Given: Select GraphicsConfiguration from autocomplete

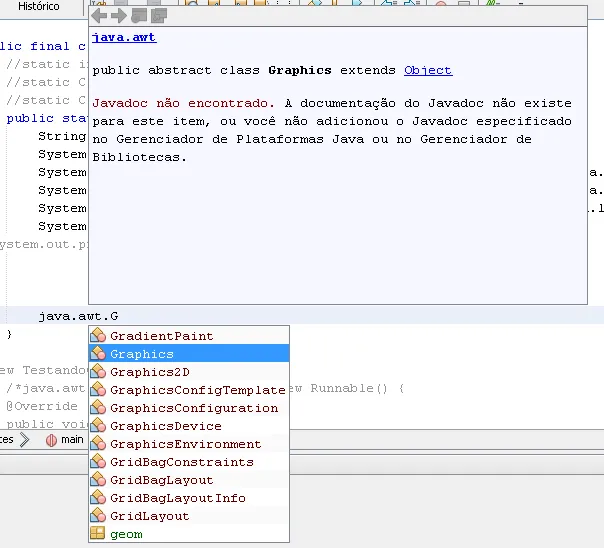Looking at the screenshot, I should pyautogui.click(x=194, y=408).
